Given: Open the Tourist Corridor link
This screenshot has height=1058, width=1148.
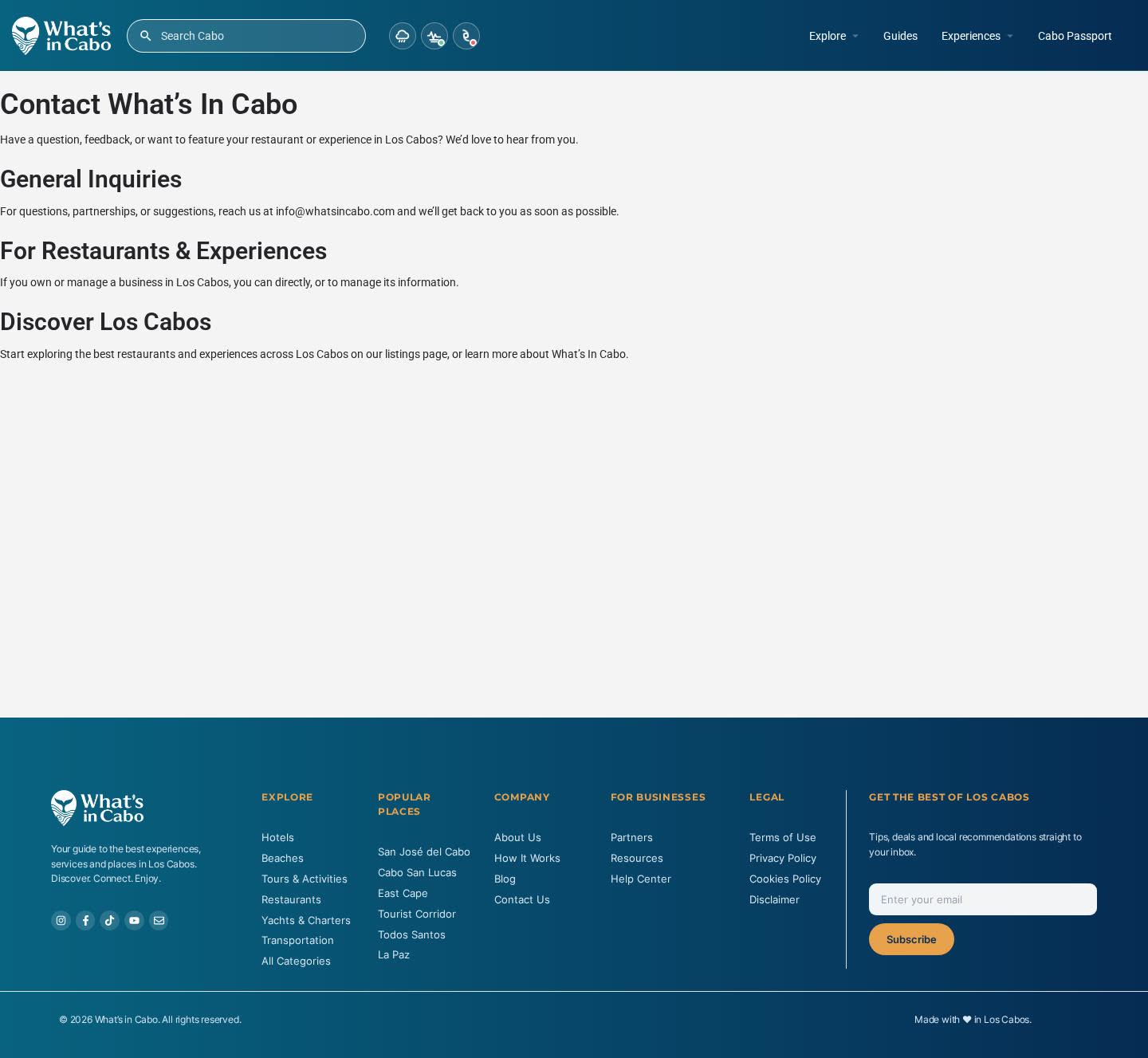Looking at the screenshot, I should (417, 914).
